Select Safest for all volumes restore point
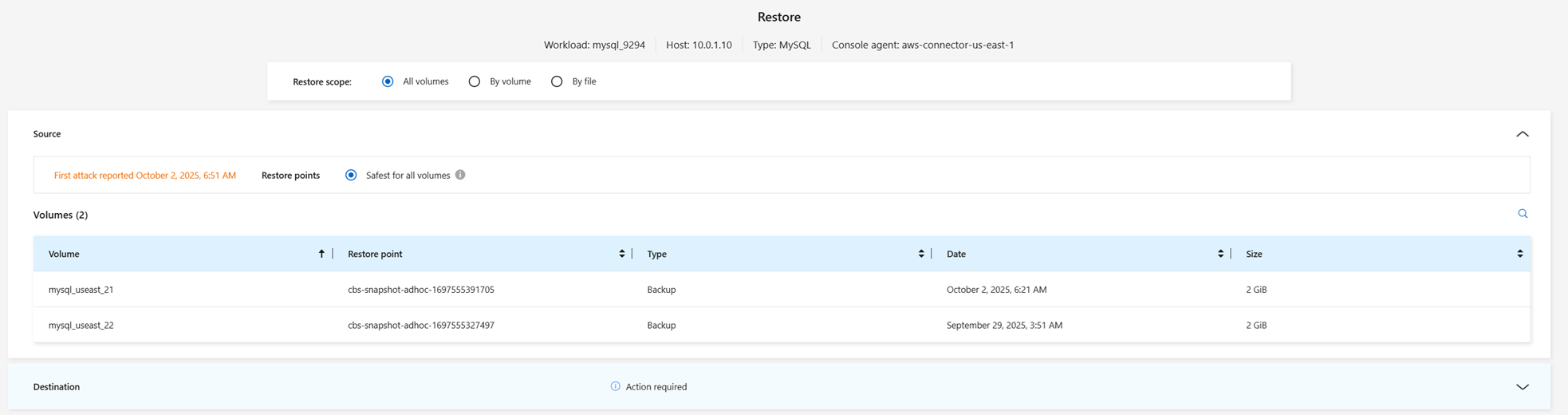Image resolution: width=1568 pixels, height=415 pixels. click(351, 175)
